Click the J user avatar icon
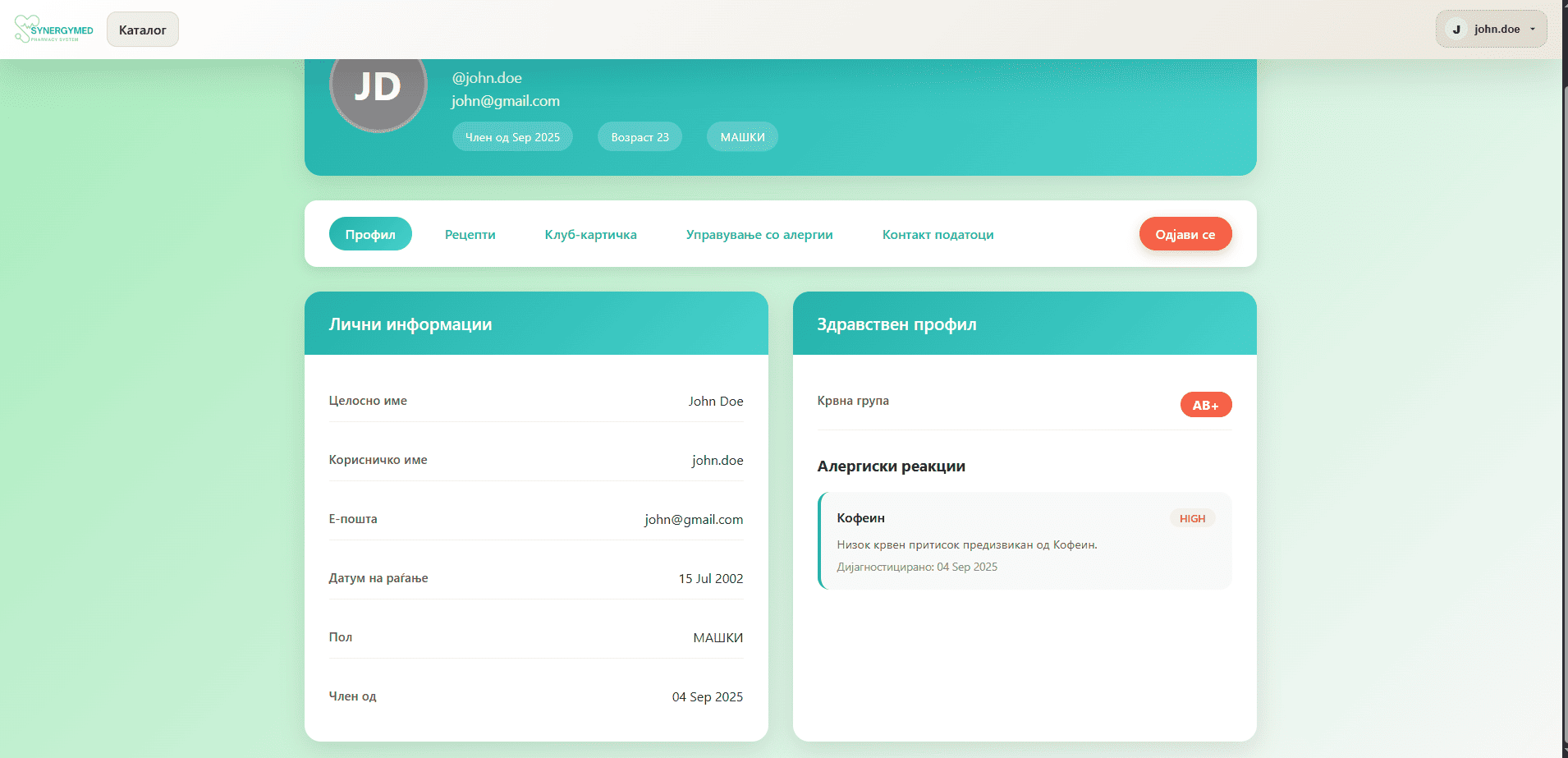The height and width of the screenshot is (758, 1568). click(x=1456, y=30)
